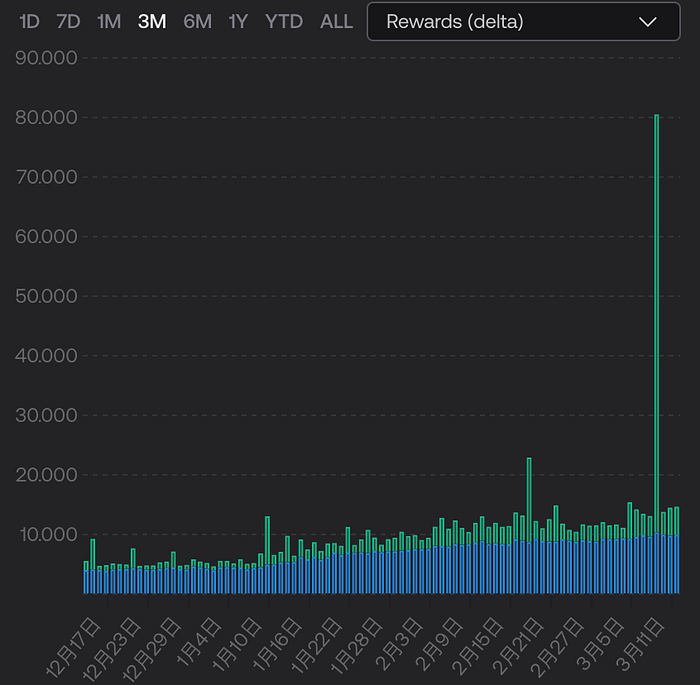Switch to the 1M range
The width and height of the screenshot is (700, 685).
(109, 21)
